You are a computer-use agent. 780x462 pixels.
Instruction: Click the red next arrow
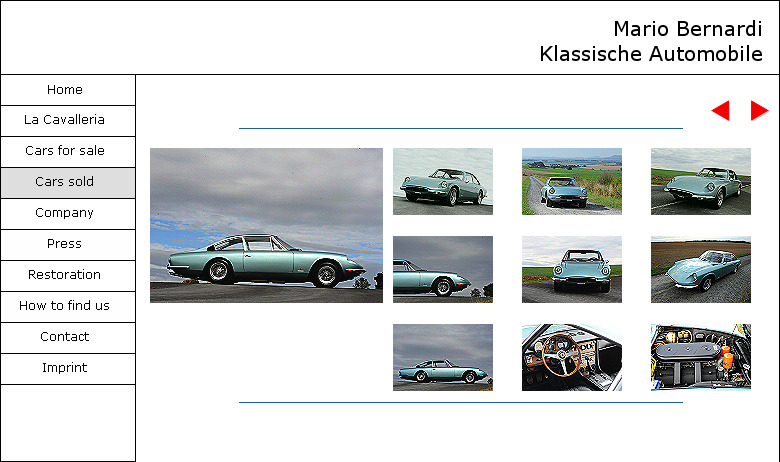coord(759,110)
